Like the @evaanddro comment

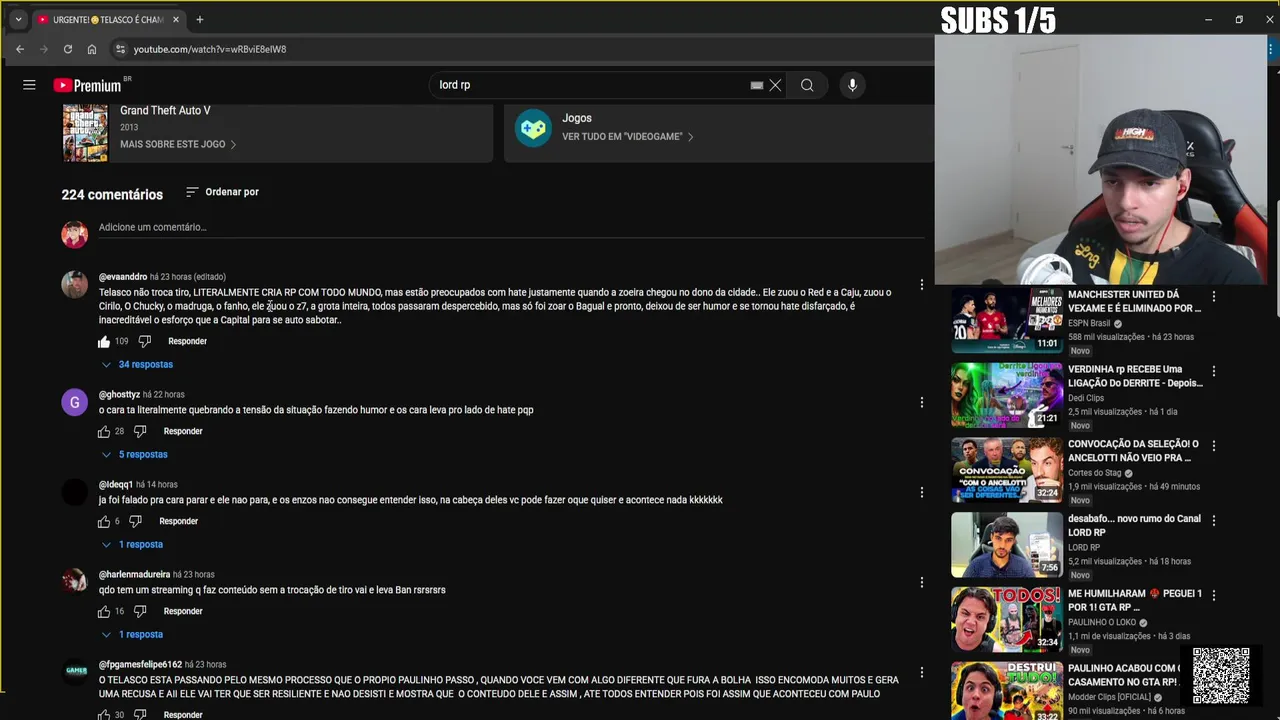(104, 341)
